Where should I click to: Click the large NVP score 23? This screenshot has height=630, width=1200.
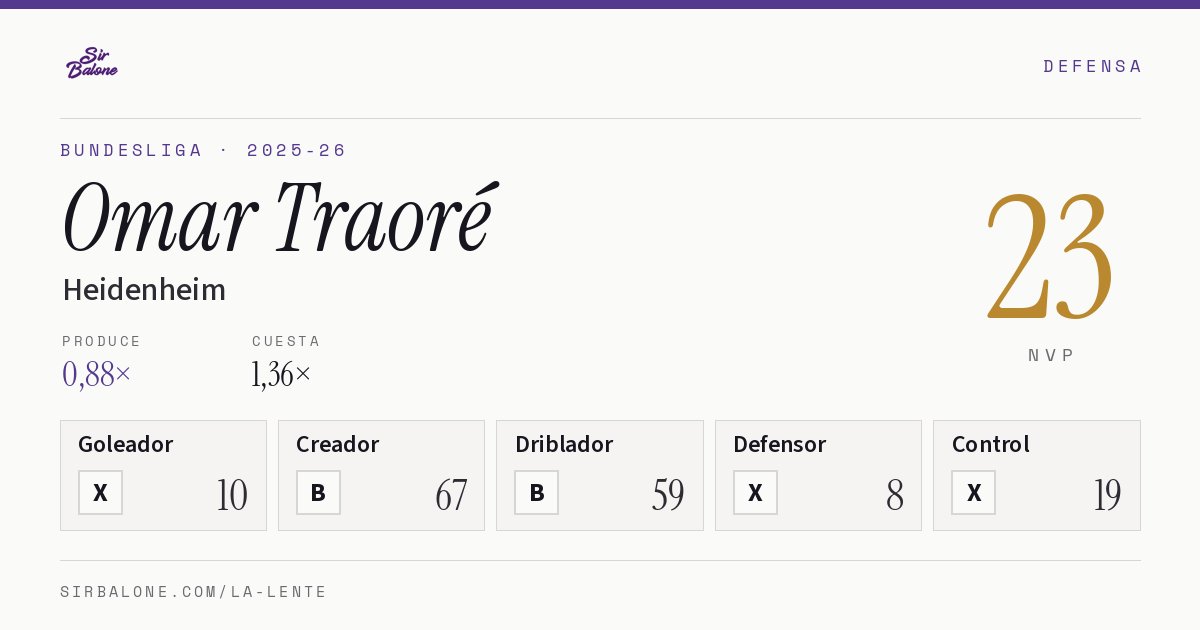click(x=1050, y=257)
